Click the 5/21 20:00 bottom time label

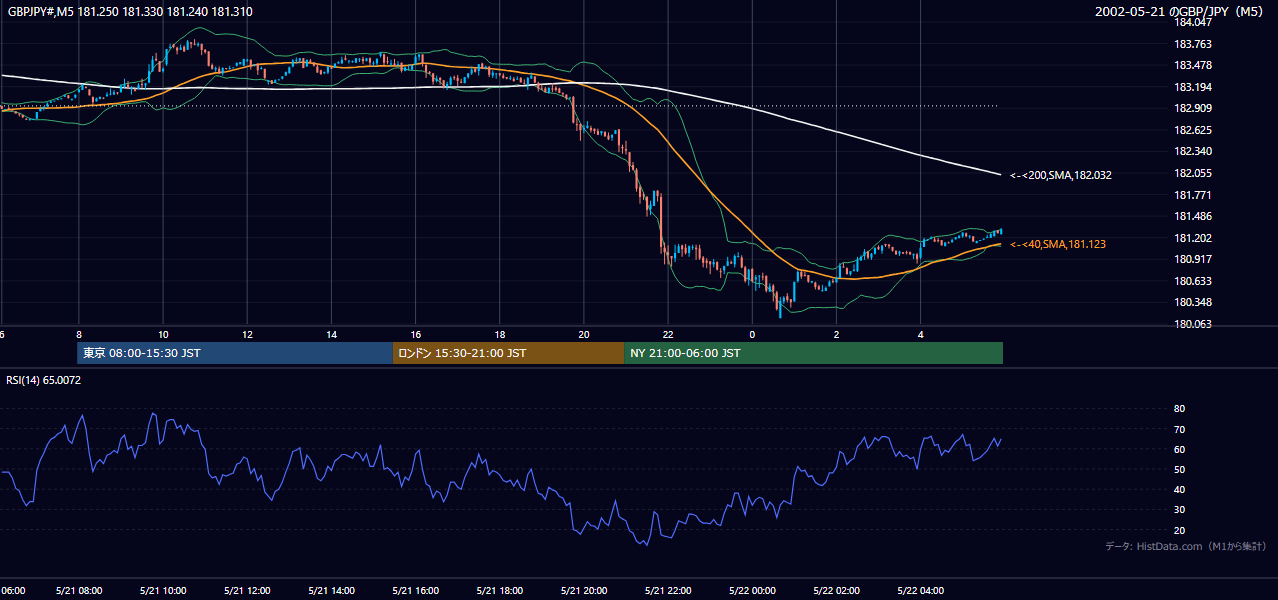click(x=583, y=591)
